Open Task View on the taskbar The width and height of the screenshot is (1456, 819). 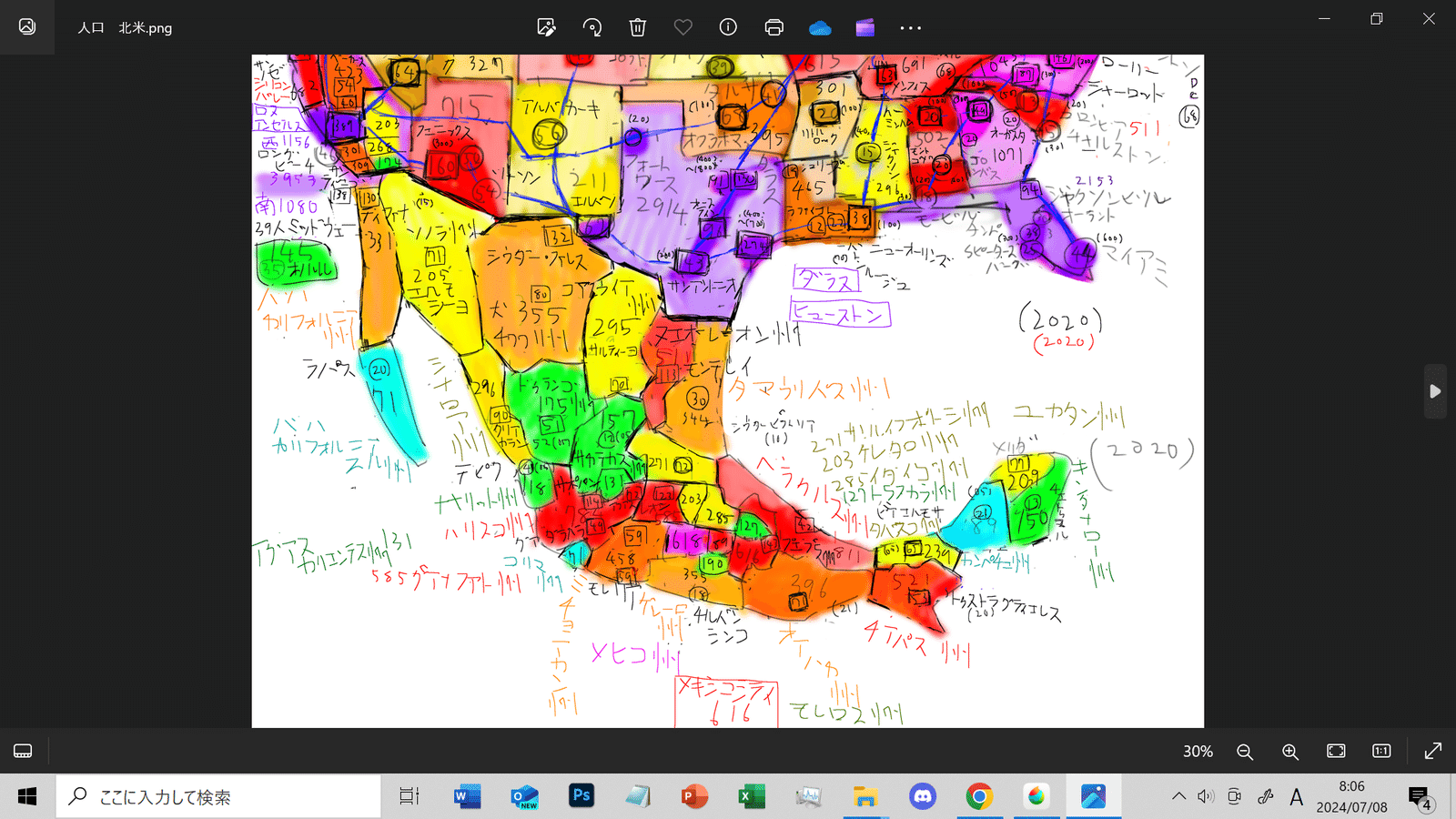pos(409,797)
